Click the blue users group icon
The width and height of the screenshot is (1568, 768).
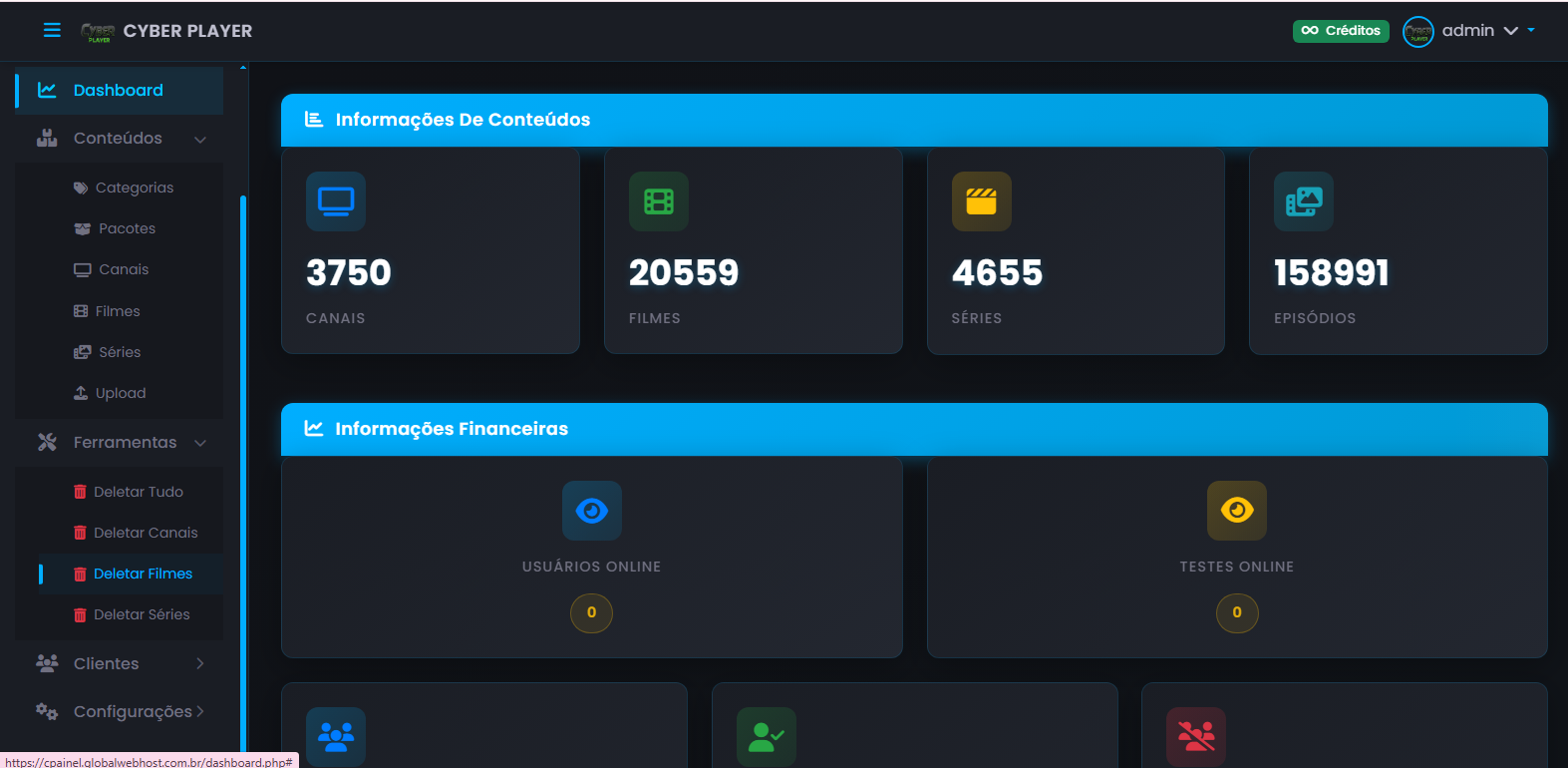(336, 736)
